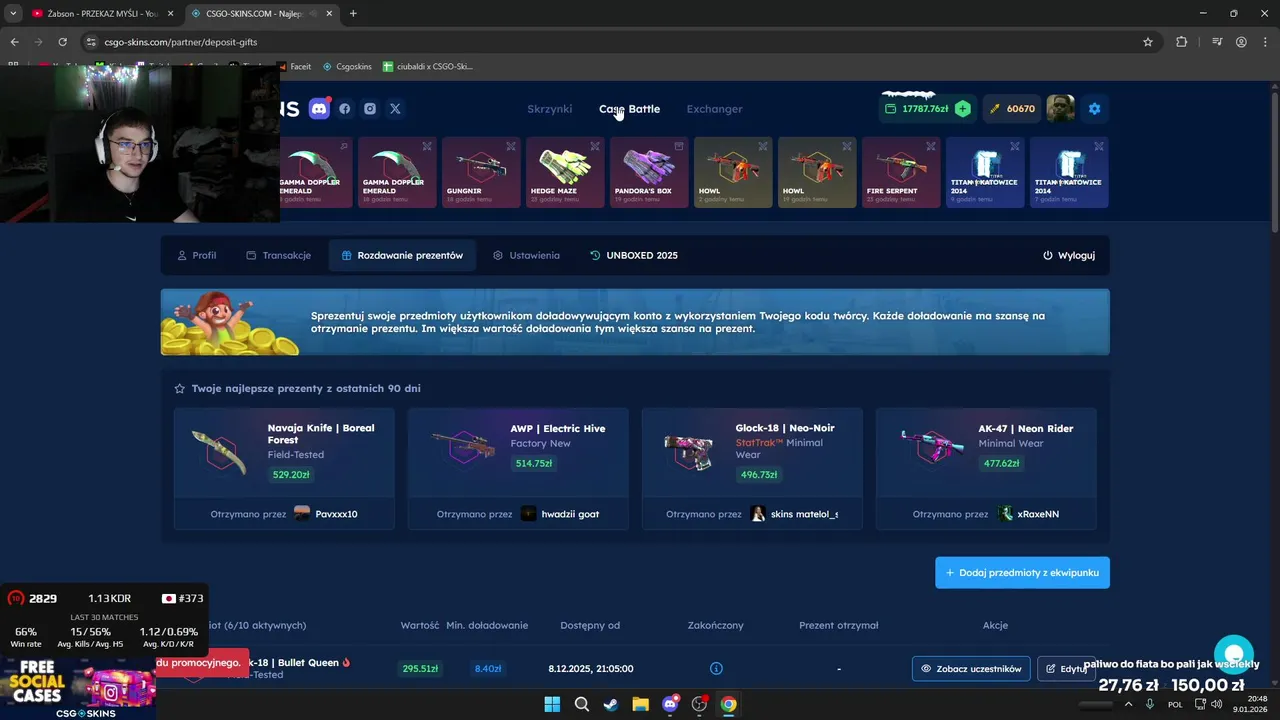The height and width of the screenshot is (720, 1280).
Task: Open the Case Battle menu item
Action: pyautogui.click(x=629, y=109)
